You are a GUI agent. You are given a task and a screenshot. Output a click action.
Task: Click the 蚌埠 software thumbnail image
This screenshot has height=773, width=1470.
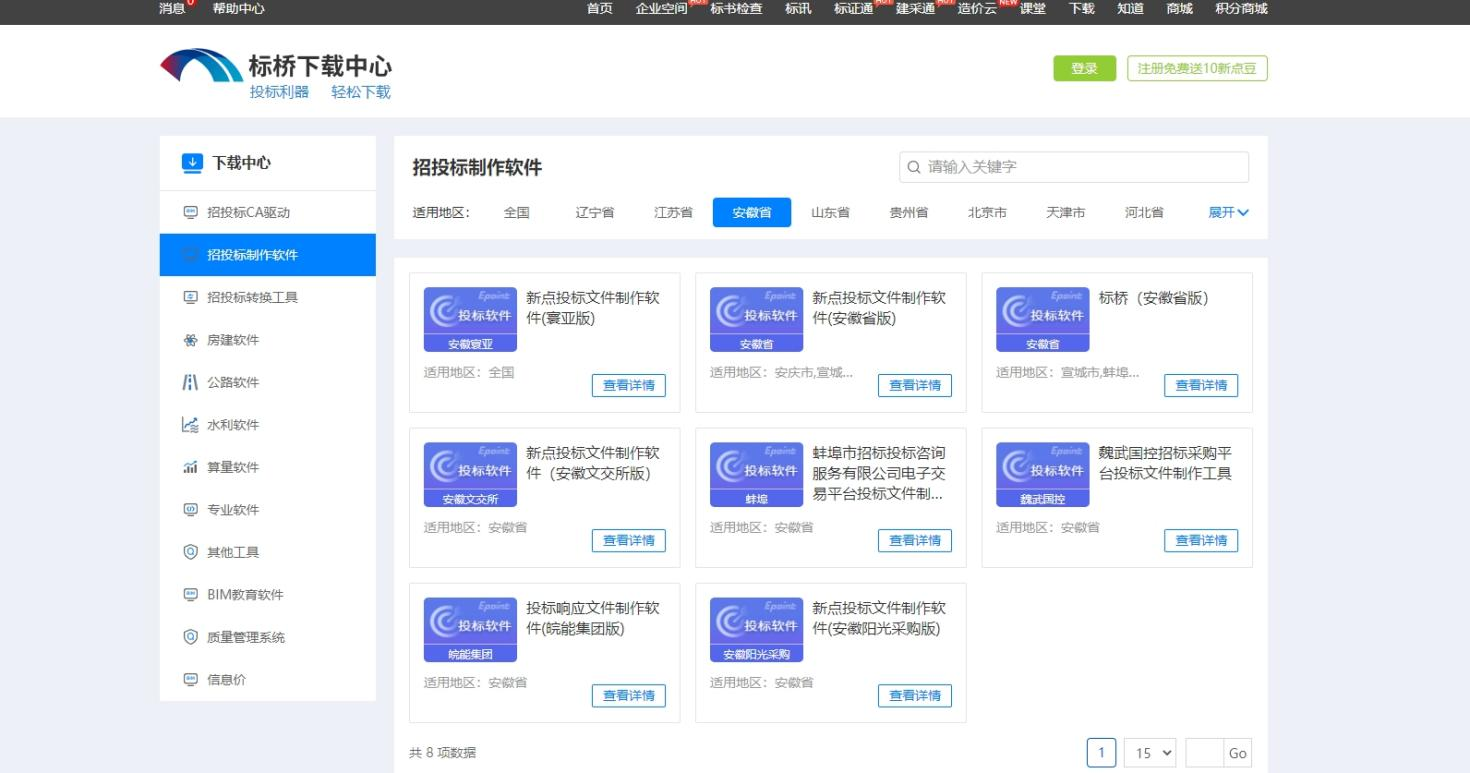[x=756, y=475]
